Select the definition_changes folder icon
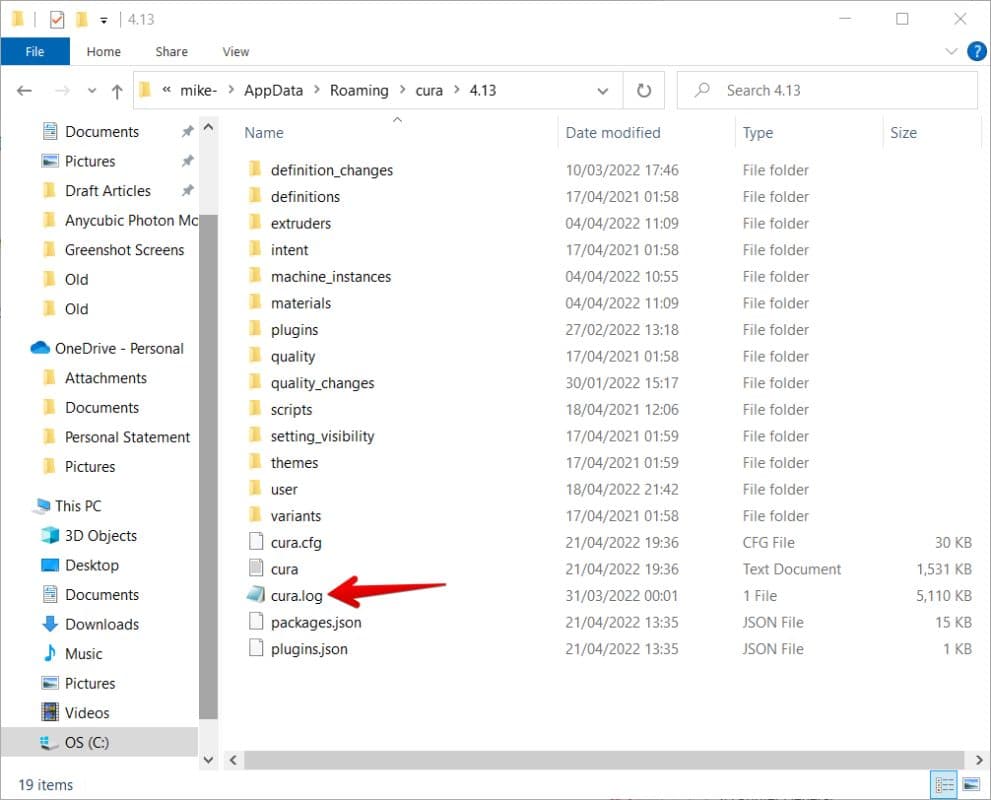Screen dimensions: 991x800 pyautogui.click(x=255, y=169)
